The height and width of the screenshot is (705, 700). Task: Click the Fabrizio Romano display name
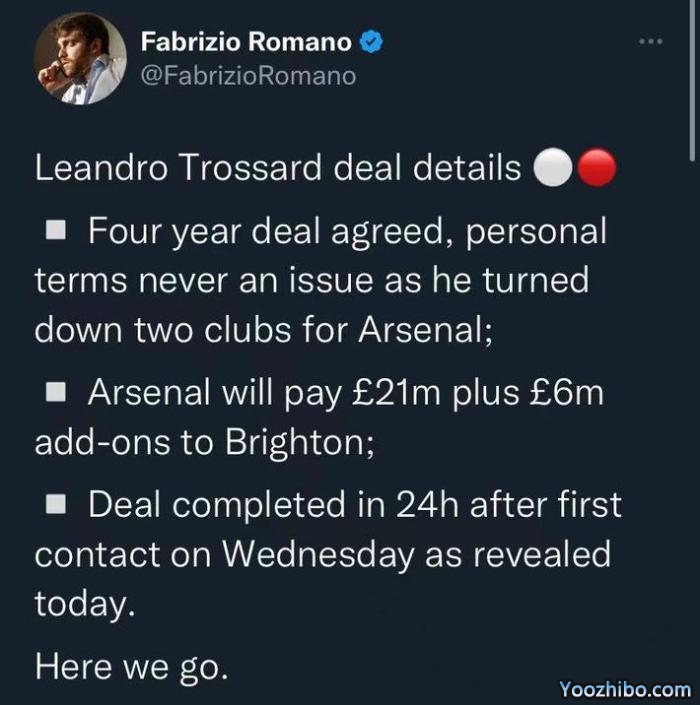click(245, 42)
